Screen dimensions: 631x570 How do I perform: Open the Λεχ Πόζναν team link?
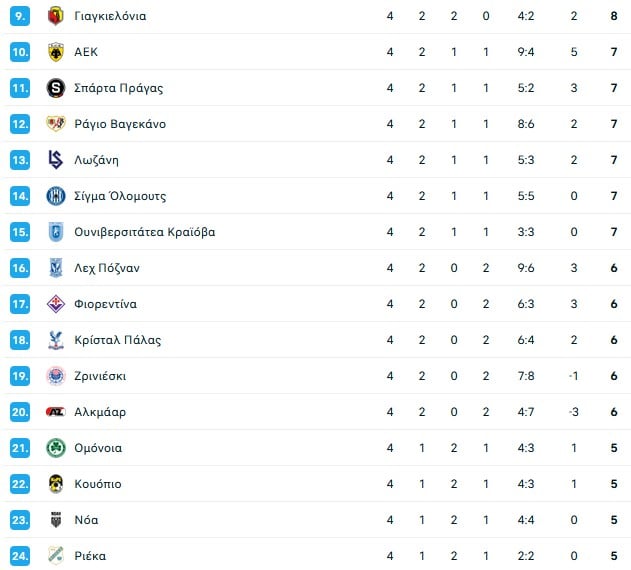107,268
